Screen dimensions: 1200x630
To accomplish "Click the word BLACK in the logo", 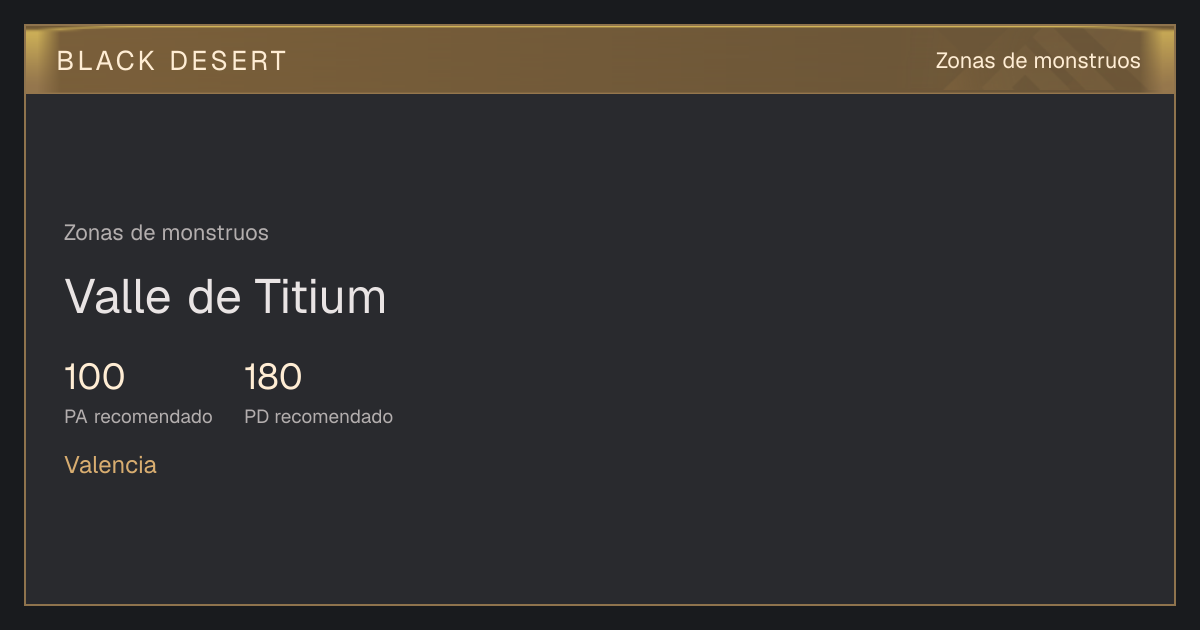I will coord(107,61).
